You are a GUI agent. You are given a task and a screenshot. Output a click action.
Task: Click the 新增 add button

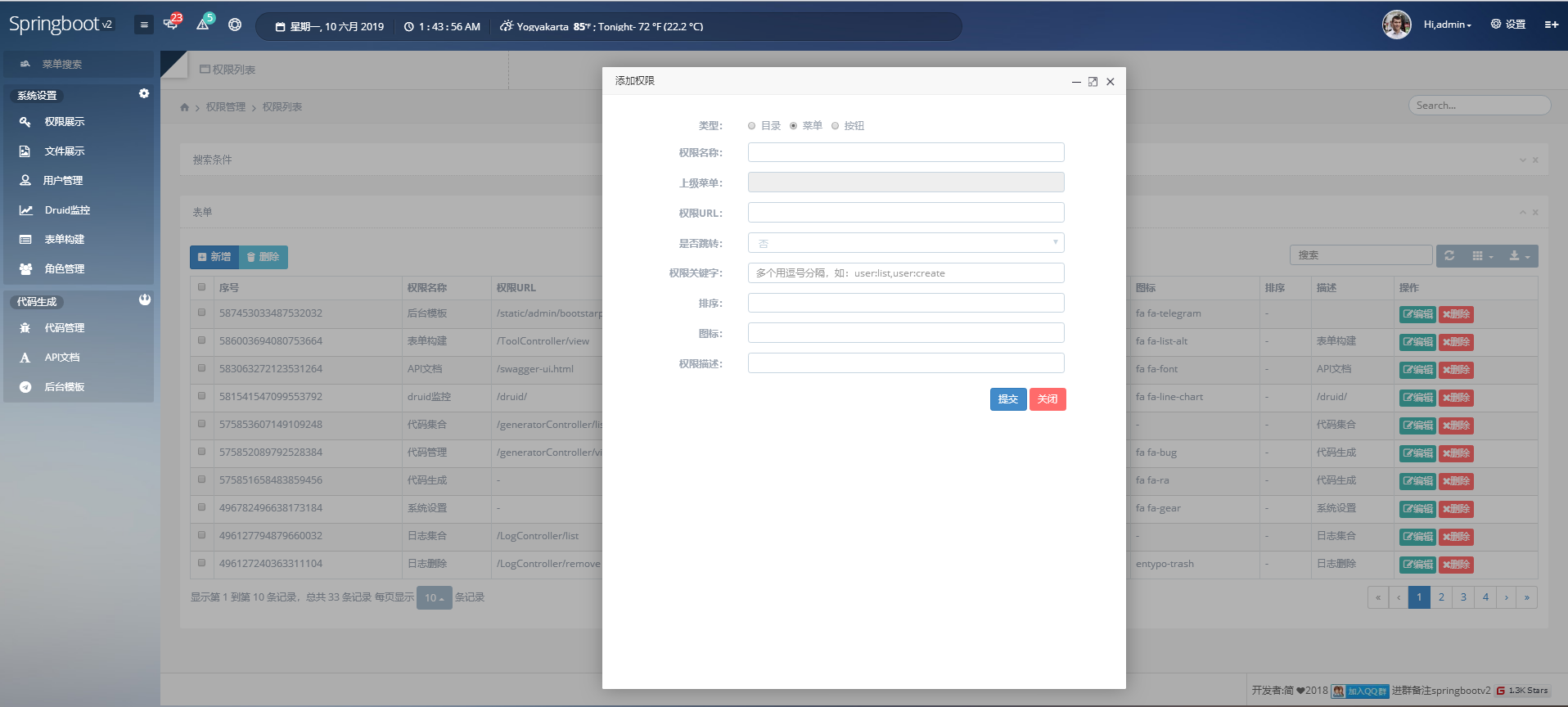(x=214, y=257)
